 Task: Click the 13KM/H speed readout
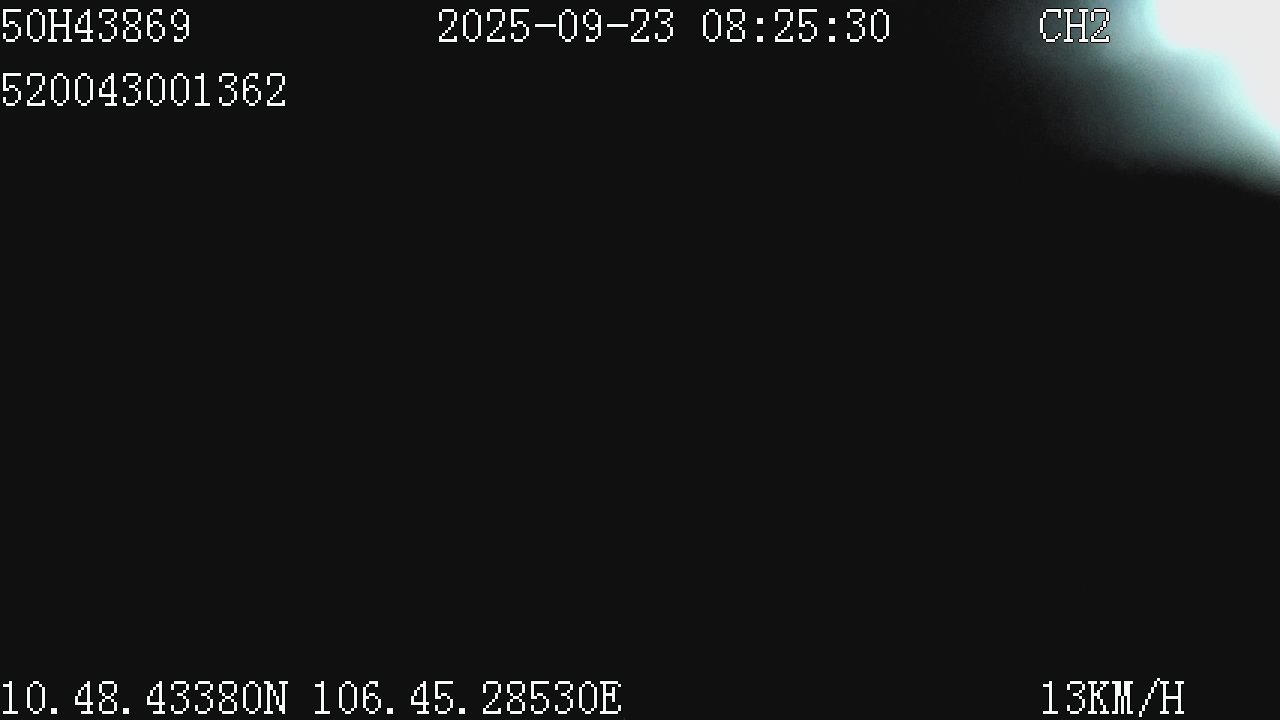(1112, 698)
